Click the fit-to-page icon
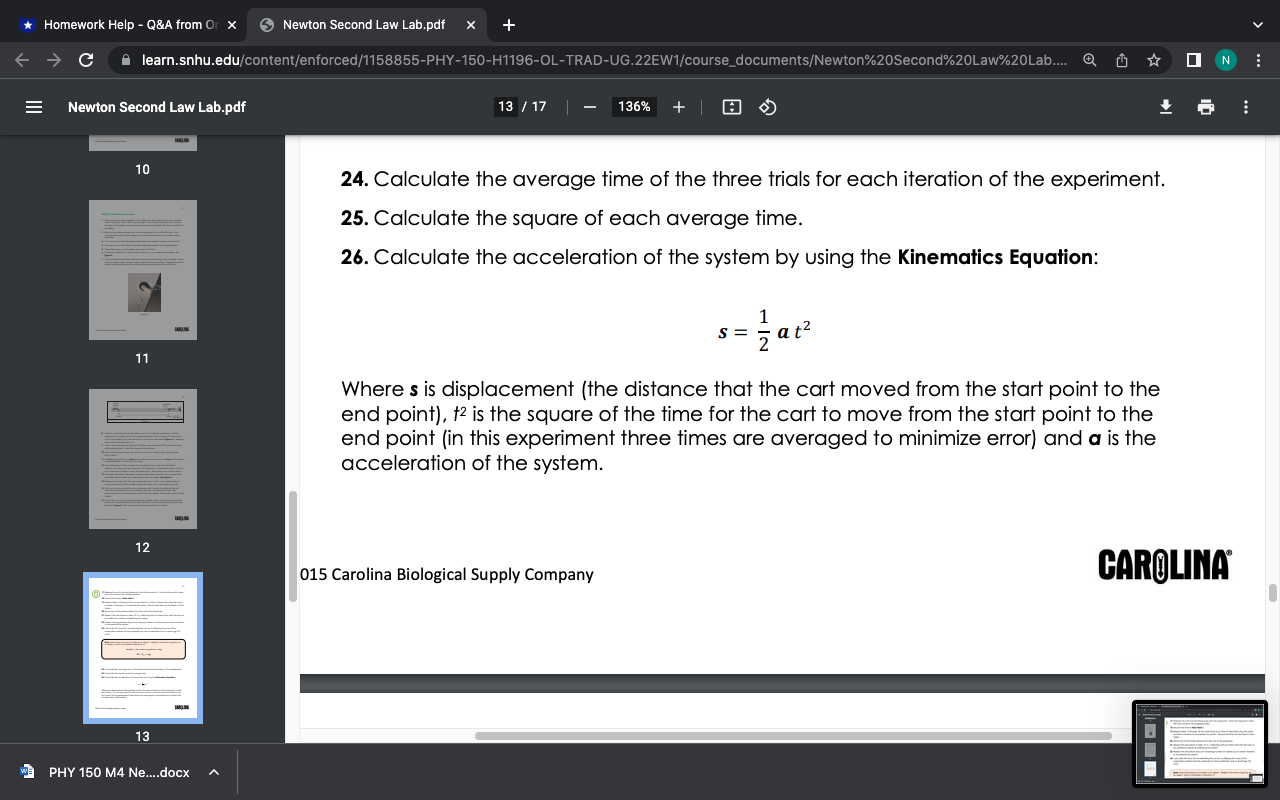 [x=731, y=107]
